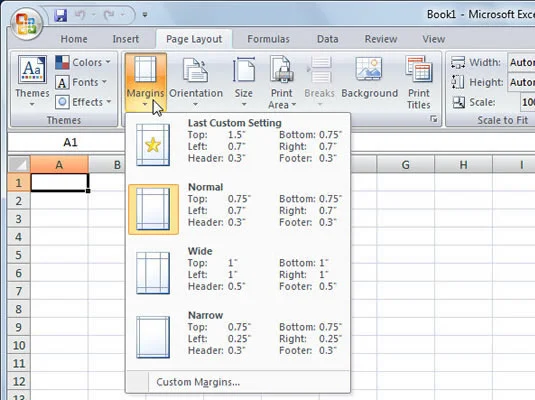The width and height of the screenshot is (535, 400).
Task: Open Print Titles settings
Action: click(x=419, y=82)
